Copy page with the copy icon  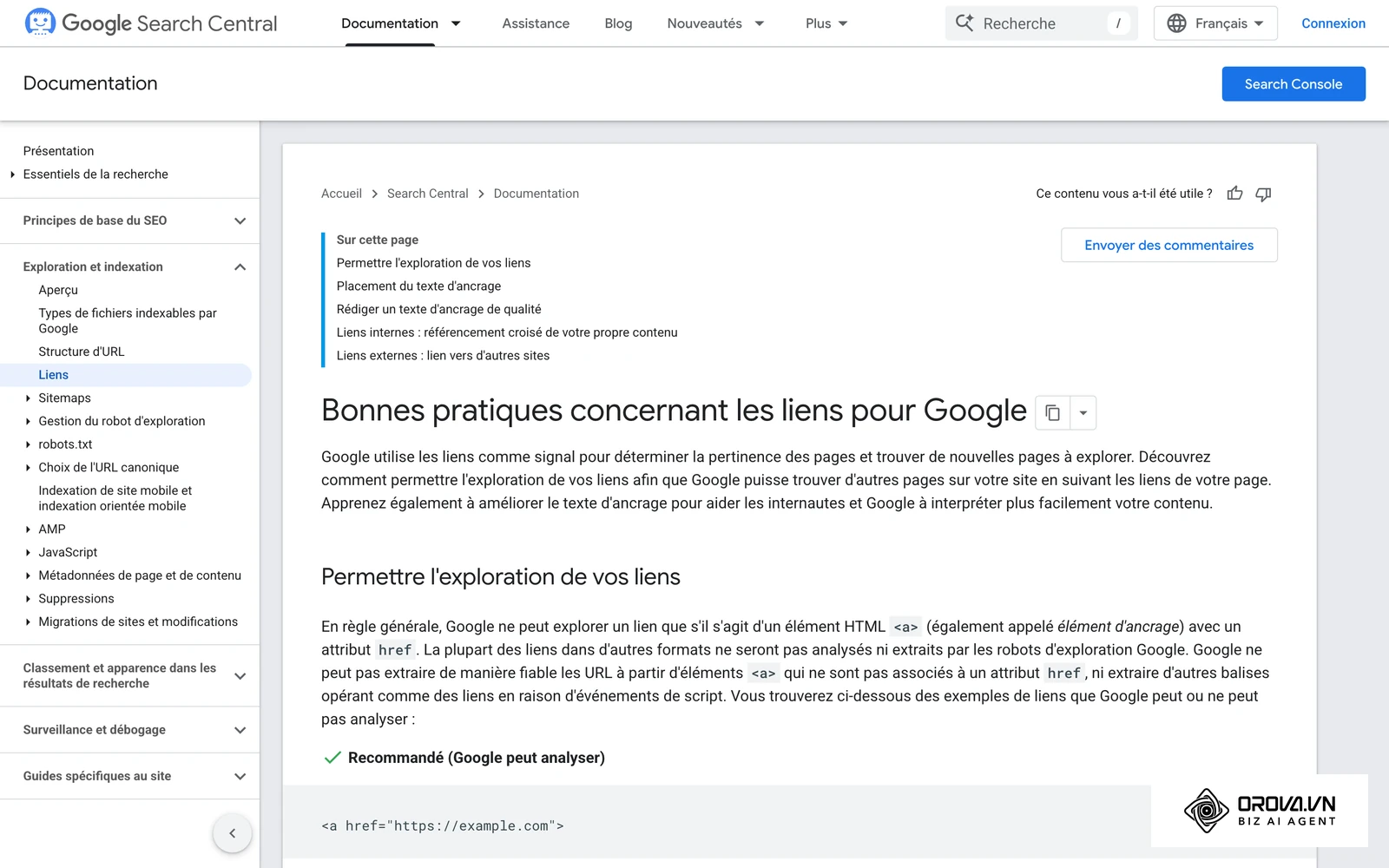pyautogui.click(x=1052, y=413)
